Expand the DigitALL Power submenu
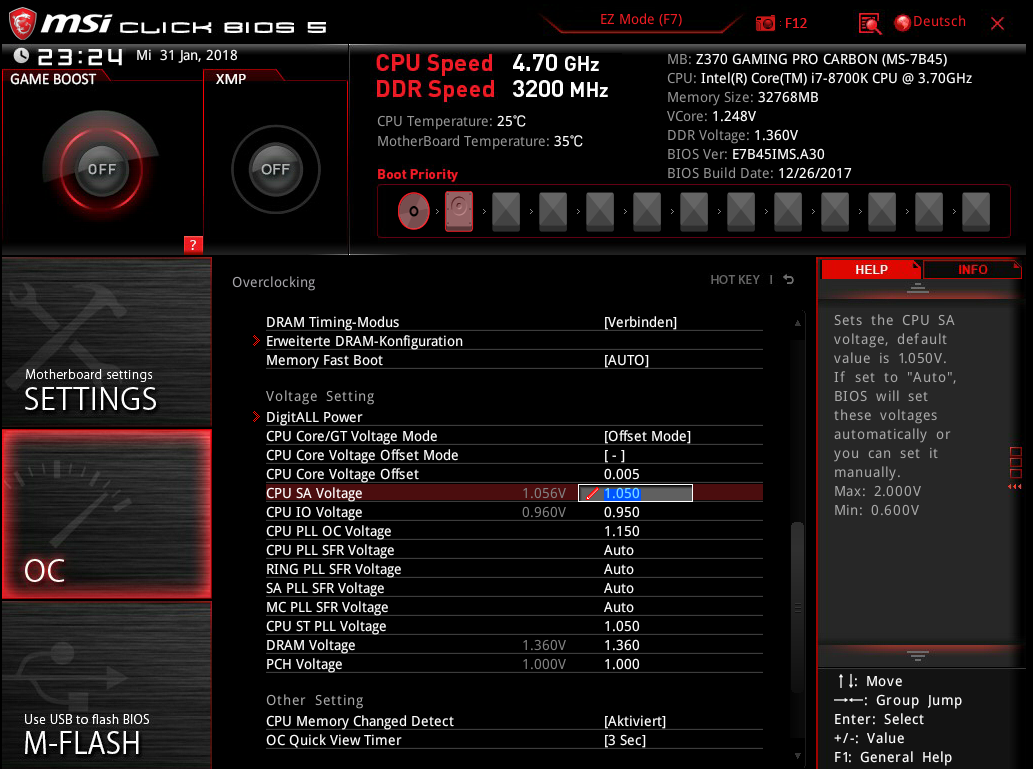Screen dimensions: 1033x769 (x=314, y=417)
